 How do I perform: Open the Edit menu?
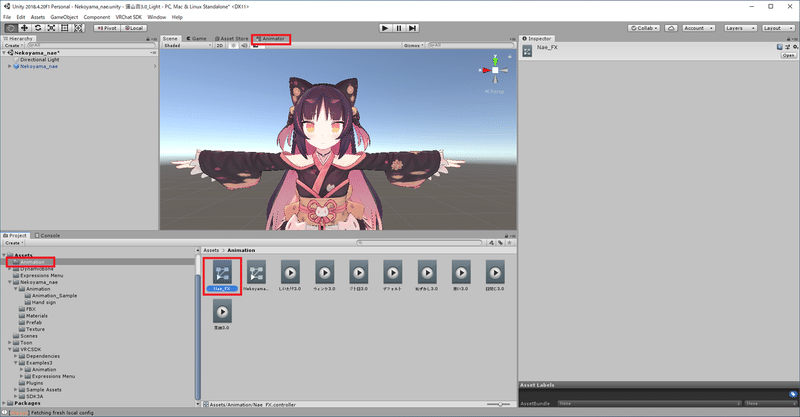point(21,17)
